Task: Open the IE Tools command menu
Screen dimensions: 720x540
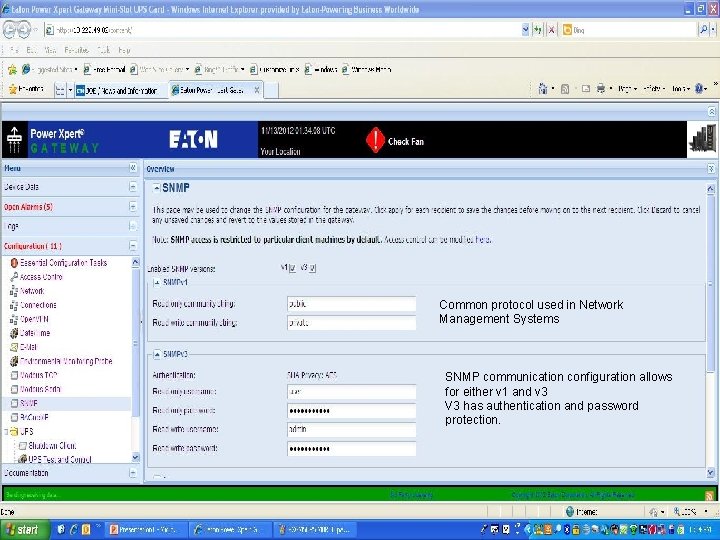Action: [x=681, y=89]
